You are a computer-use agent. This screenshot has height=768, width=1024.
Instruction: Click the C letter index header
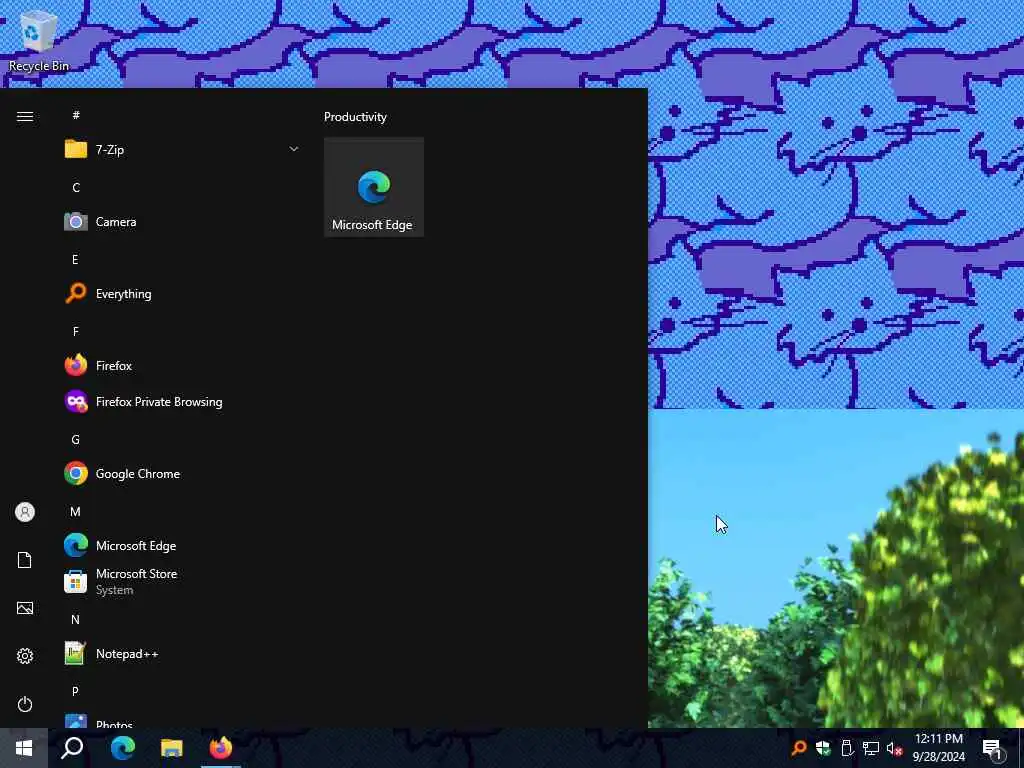[76, 187]
